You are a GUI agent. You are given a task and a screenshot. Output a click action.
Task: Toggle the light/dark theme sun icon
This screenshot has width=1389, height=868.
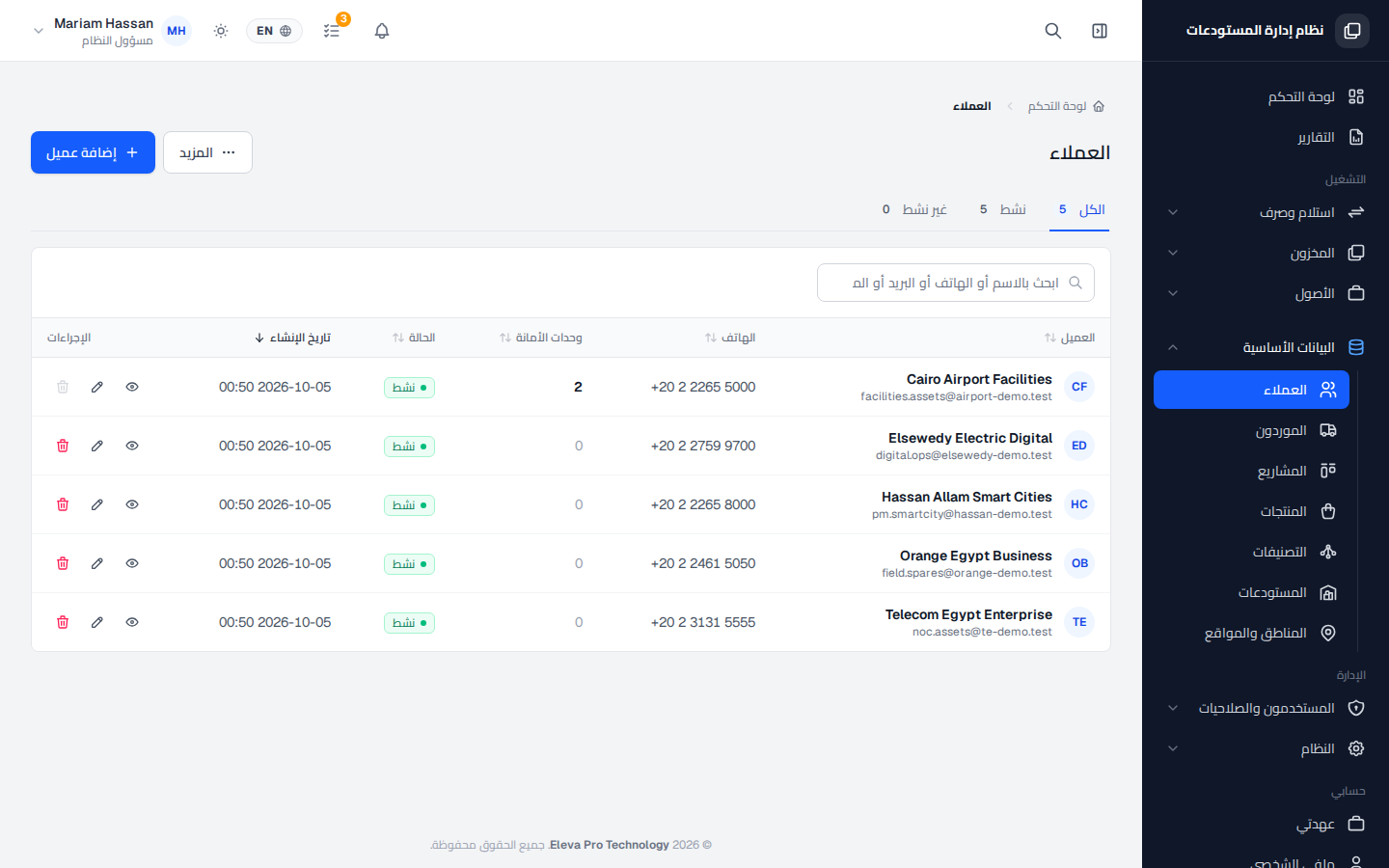(x=221, y=31)
